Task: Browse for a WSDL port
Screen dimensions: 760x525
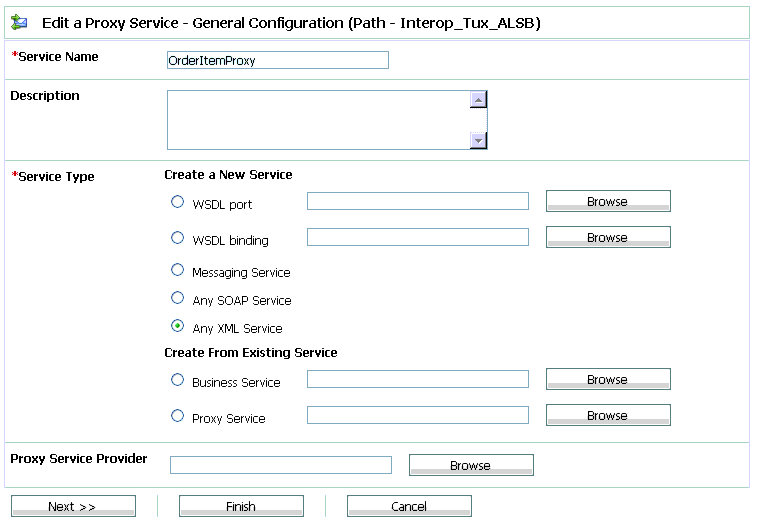Action: coord(608,201)
